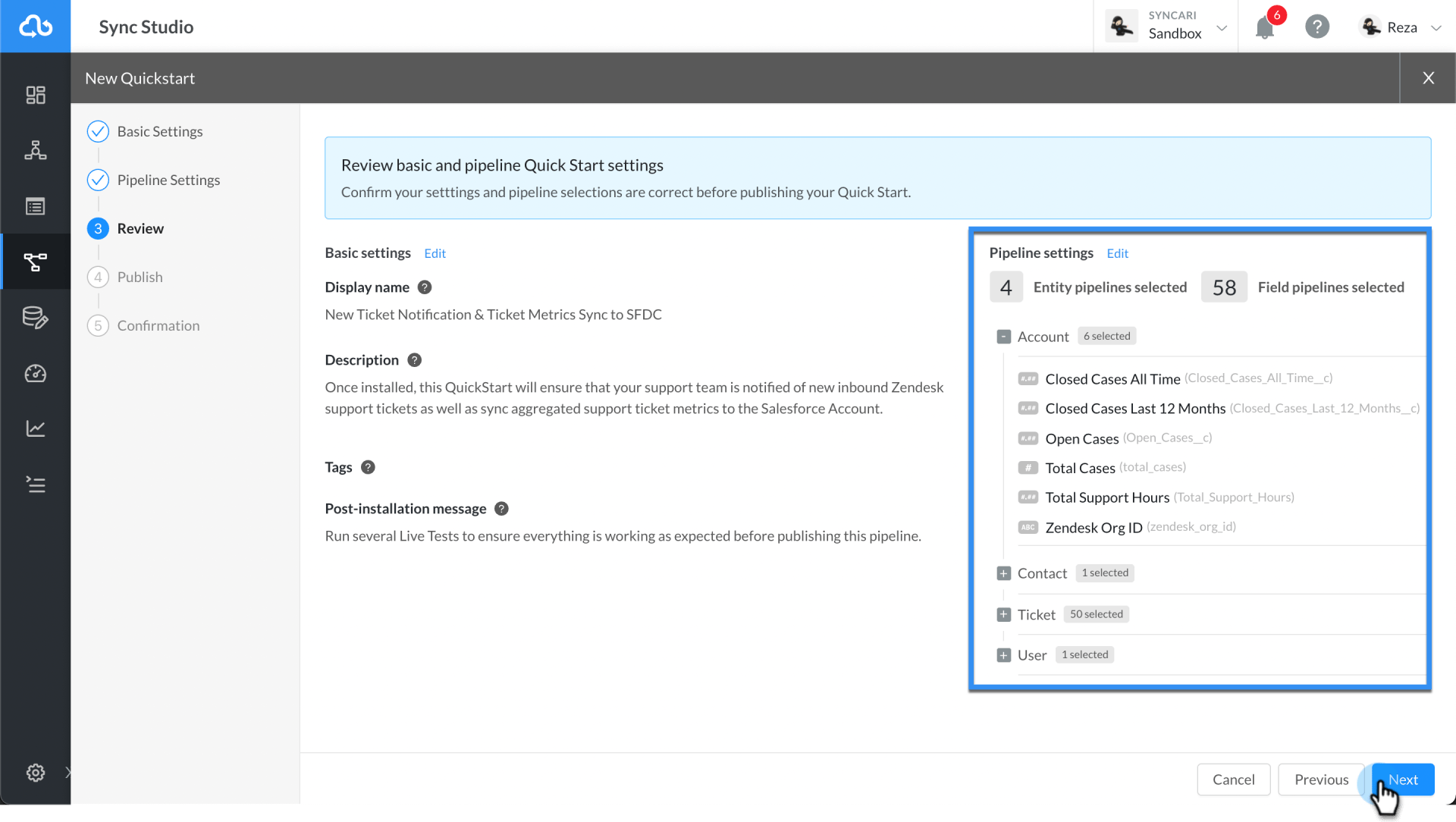Image resolution: width=1456 pixels, height=822 pixels.
Task: Click the Next button
Action: point(1403,780)
